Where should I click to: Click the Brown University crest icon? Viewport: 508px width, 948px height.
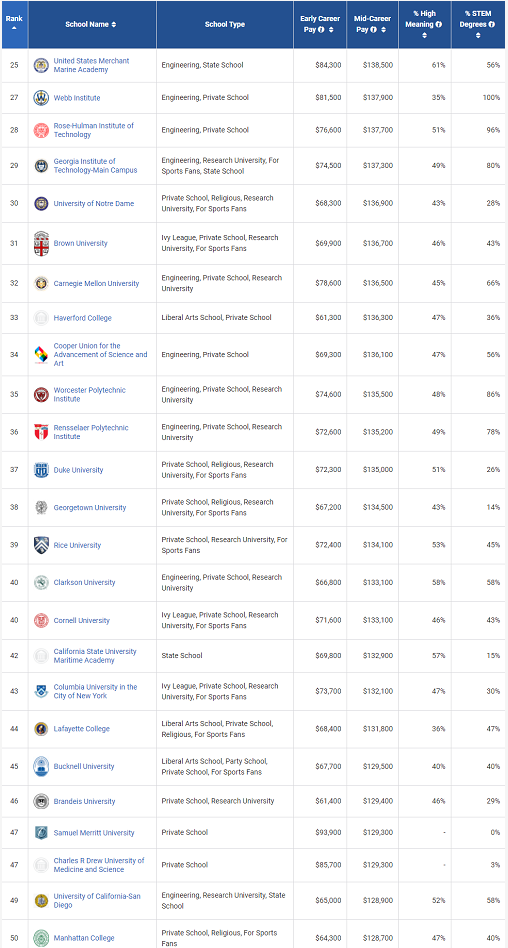[x=41, y=243]
